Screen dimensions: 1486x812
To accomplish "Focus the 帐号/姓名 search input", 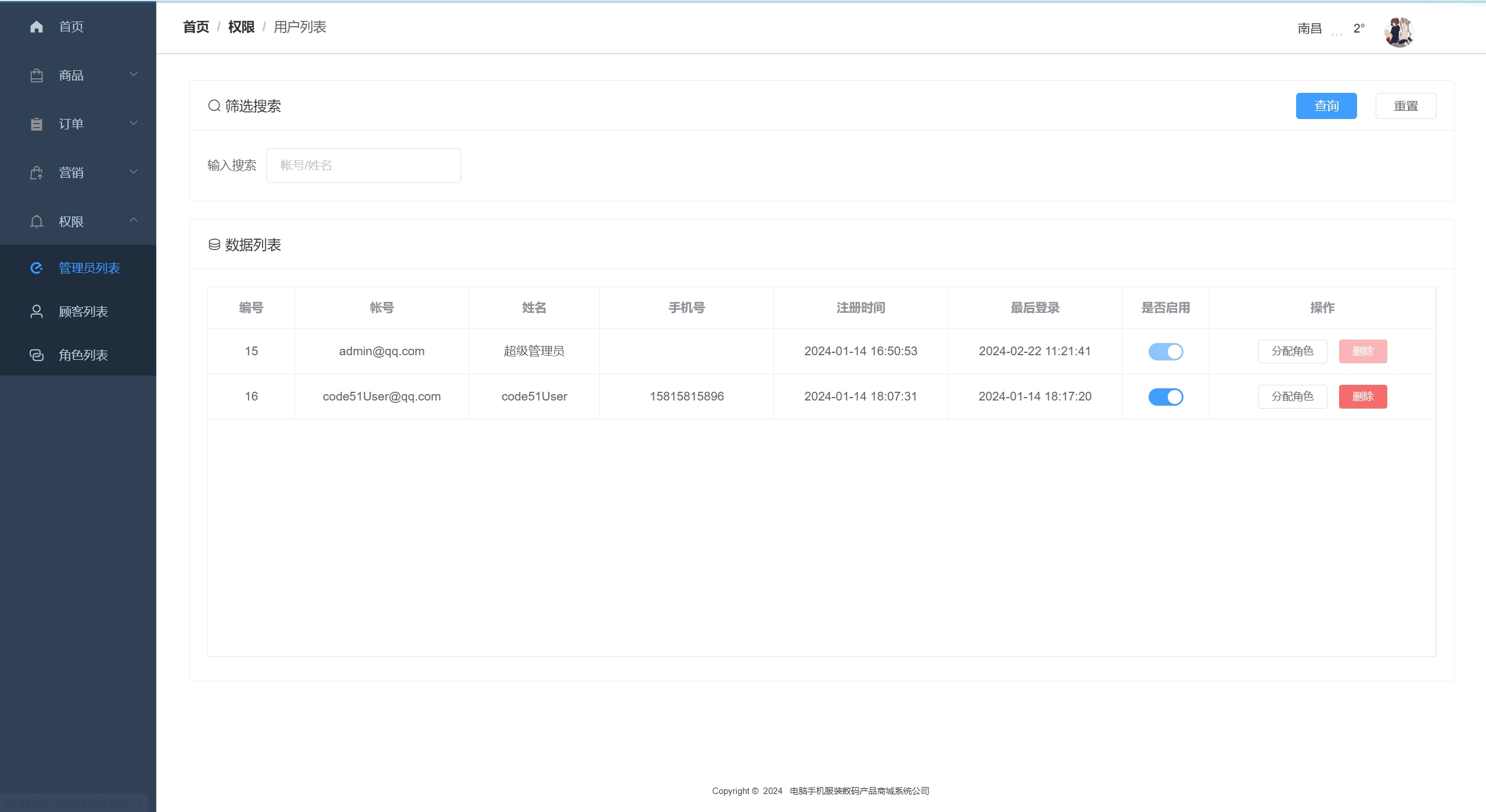I will [x=364, y=165].
